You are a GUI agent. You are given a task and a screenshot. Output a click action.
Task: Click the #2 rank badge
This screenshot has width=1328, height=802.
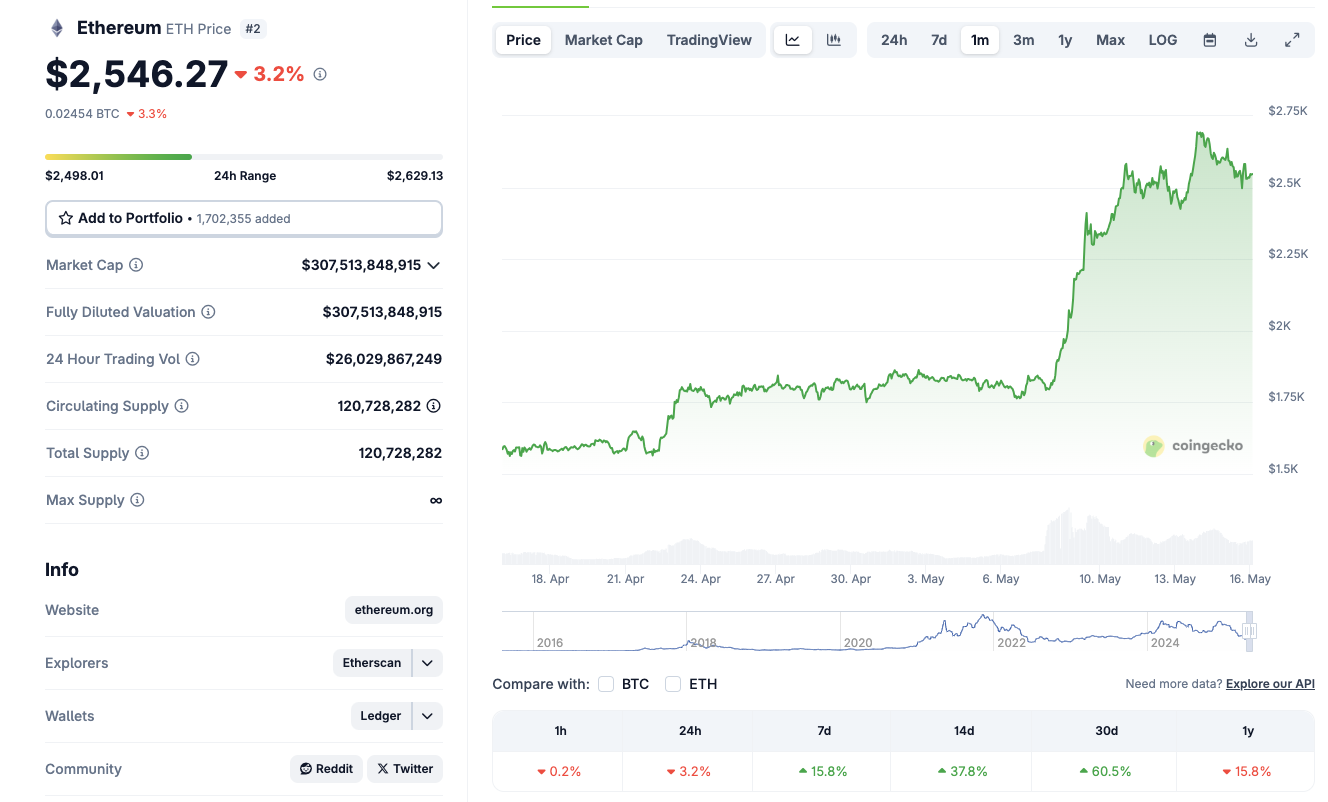point(253,29)
